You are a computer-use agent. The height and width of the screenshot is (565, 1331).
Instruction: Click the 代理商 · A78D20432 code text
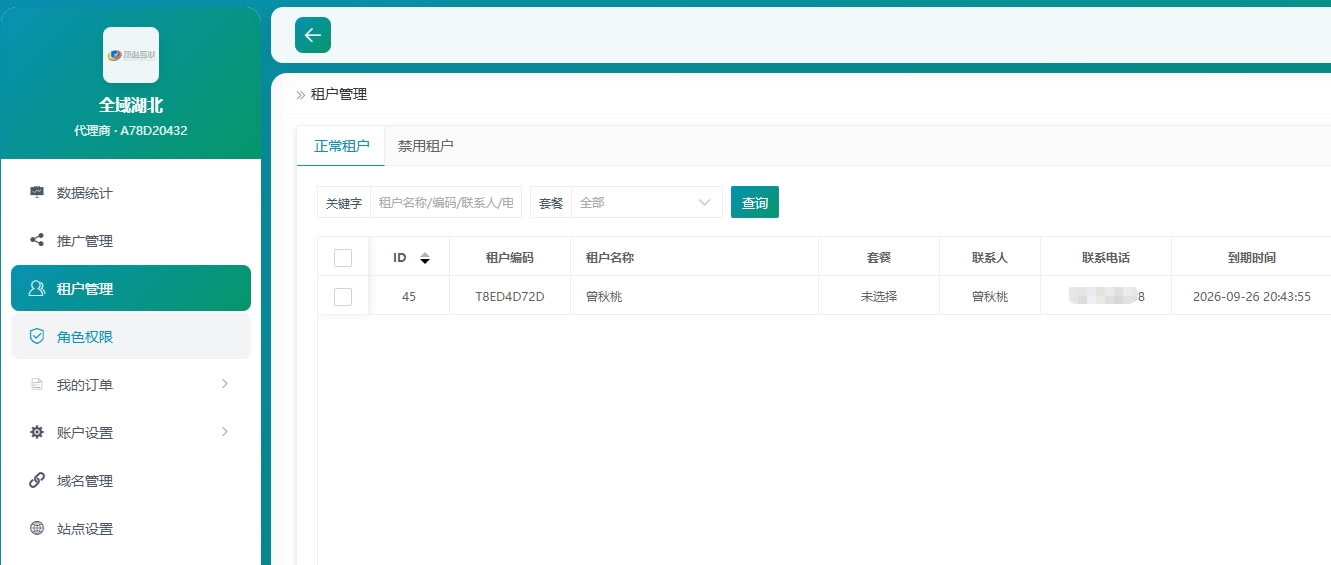click(131, 131)
